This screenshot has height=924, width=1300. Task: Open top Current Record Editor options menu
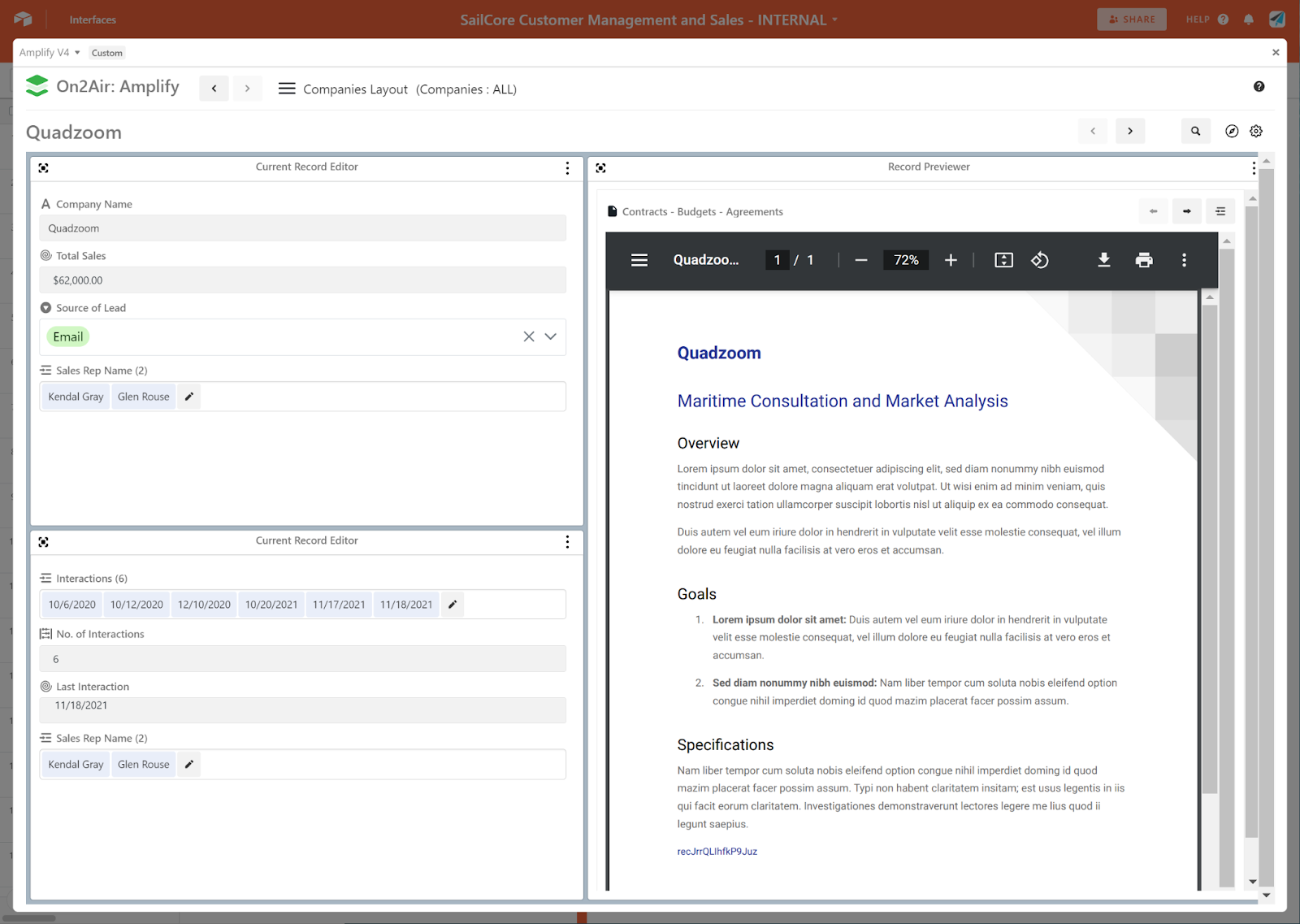pos(567,167)
